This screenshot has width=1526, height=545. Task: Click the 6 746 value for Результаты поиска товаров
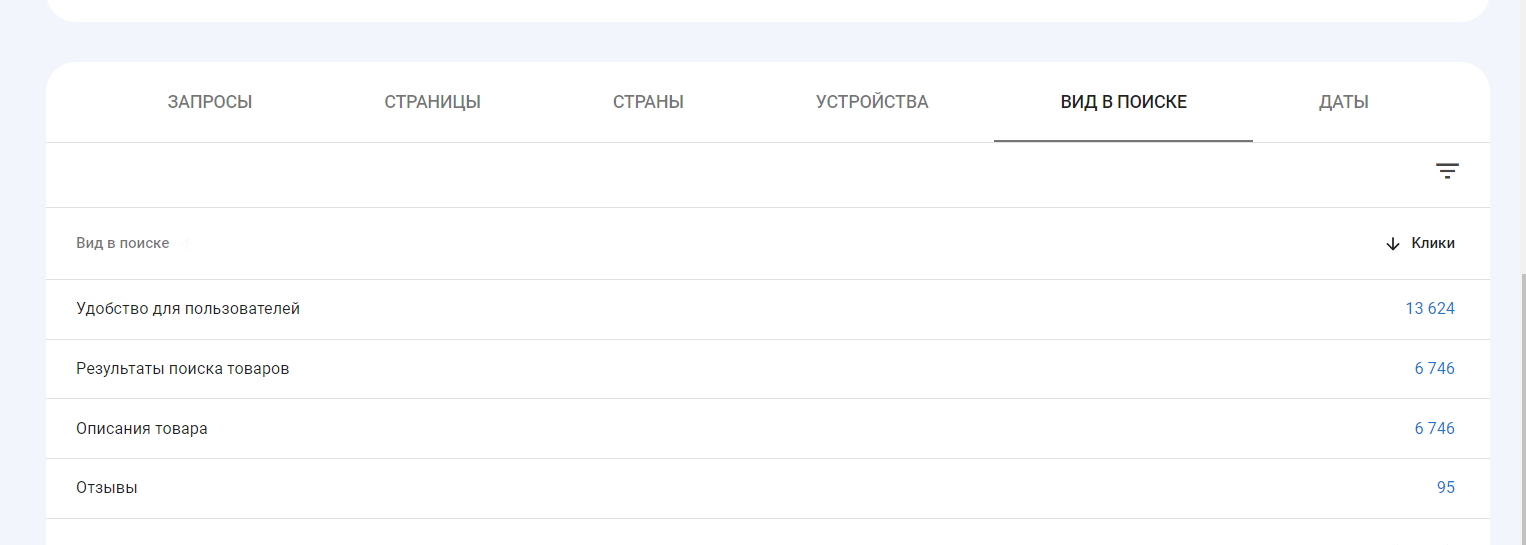1435,369
